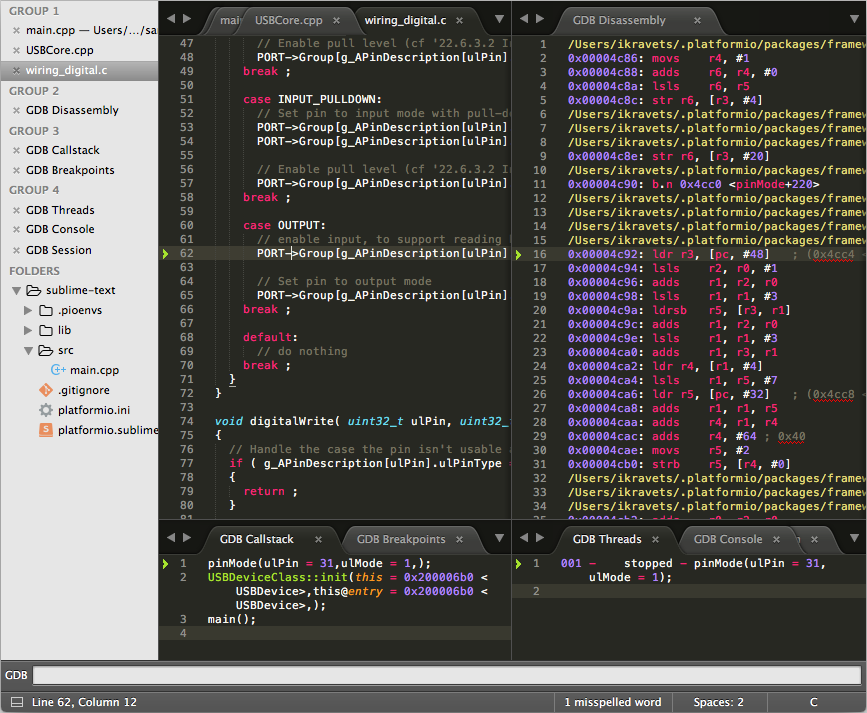The width and height of the screenshot is (867, 713).
Task: Click the overflow chevron in the editor tab bar
Action: [x=497, y=18]
